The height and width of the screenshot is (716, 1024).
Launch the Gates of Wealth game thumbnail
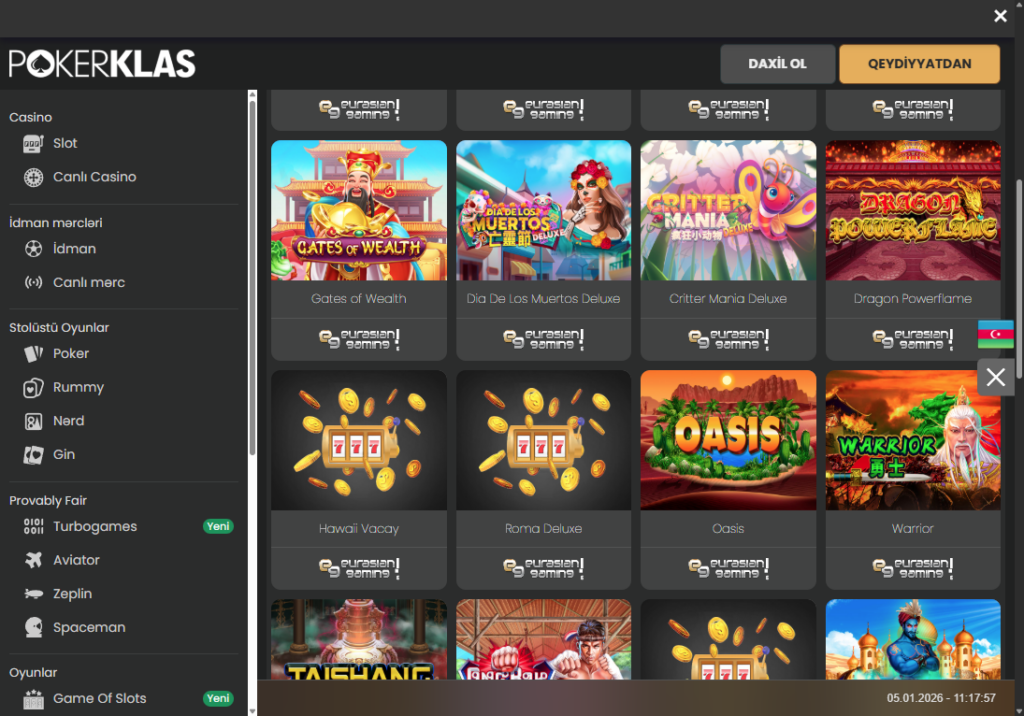[x=359, y=210]
